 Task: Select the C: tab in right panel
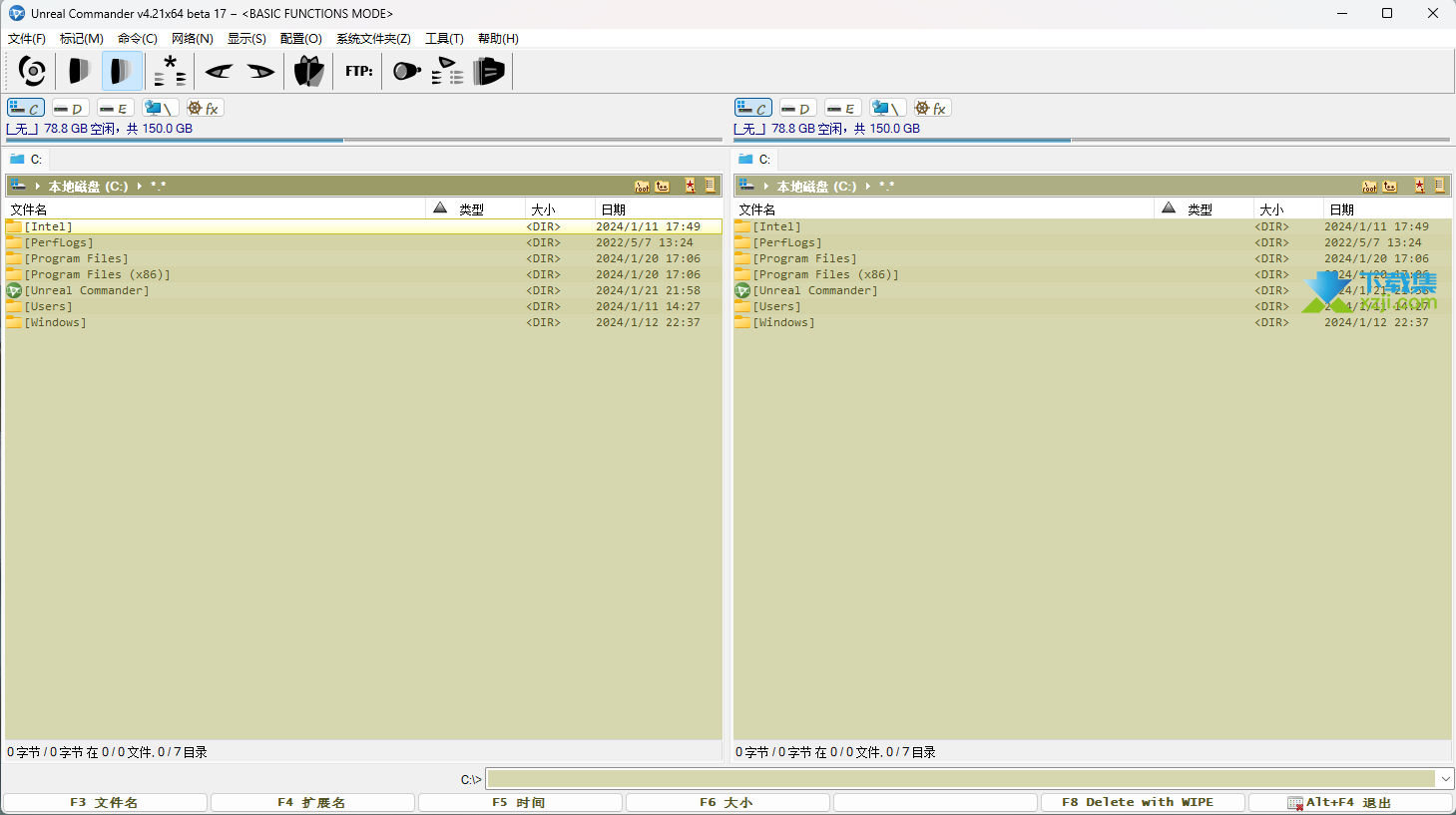coord(755,159)
